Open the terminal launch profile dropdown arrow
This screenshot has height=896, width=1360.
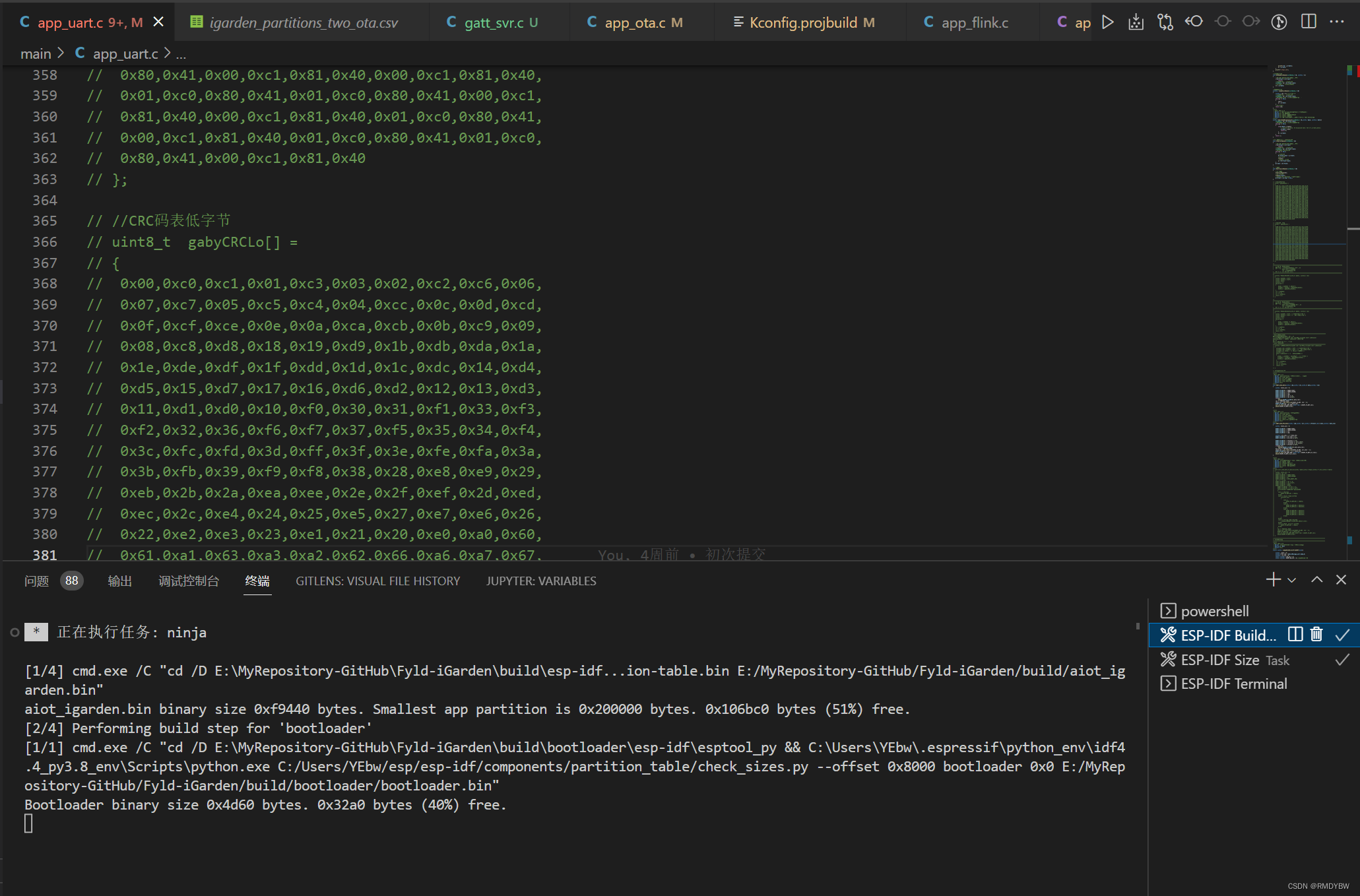pos(1292,580)
